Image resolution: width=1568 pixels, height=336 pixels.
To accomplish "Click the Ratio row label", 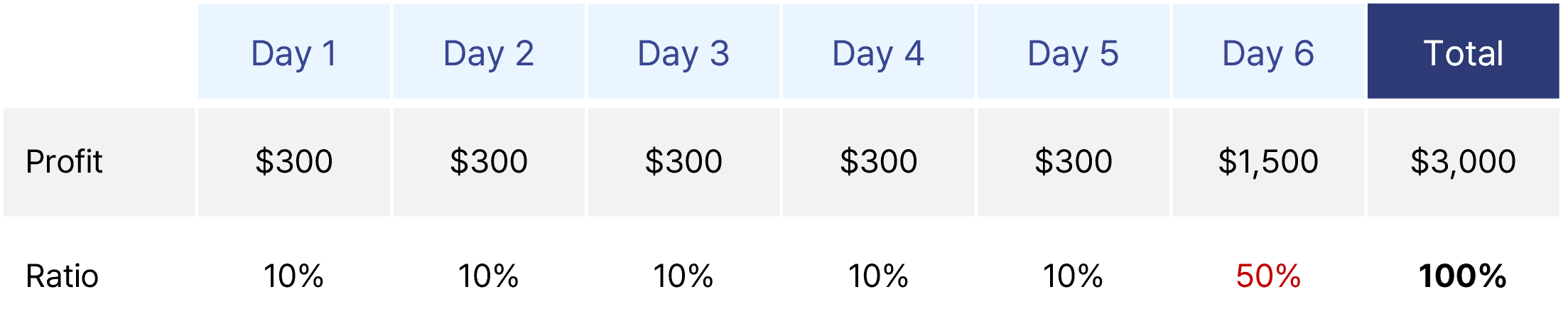I will [x=63, y=276].
